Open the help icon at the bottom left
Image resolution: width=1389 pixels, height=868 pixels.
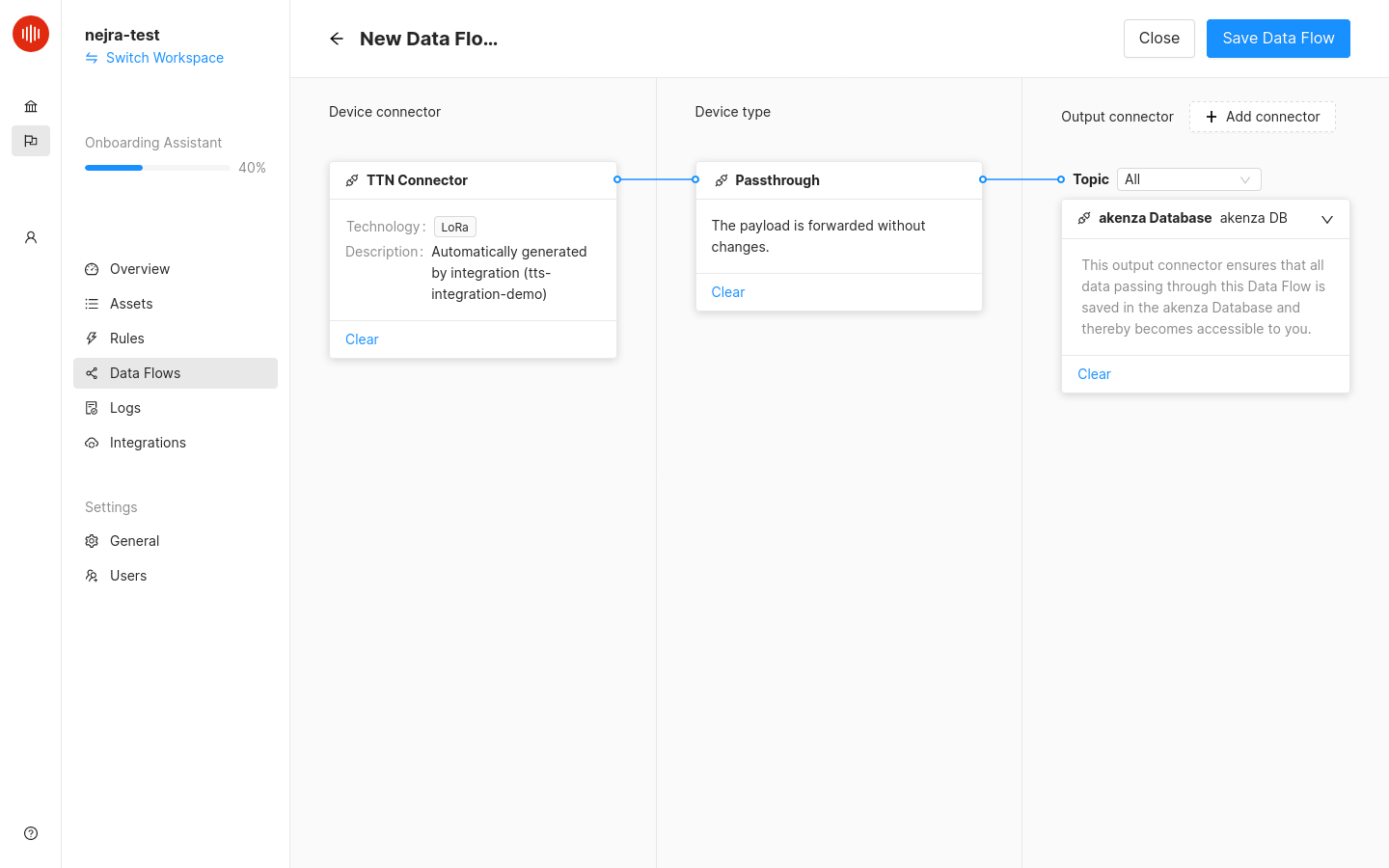click(30, 832)
